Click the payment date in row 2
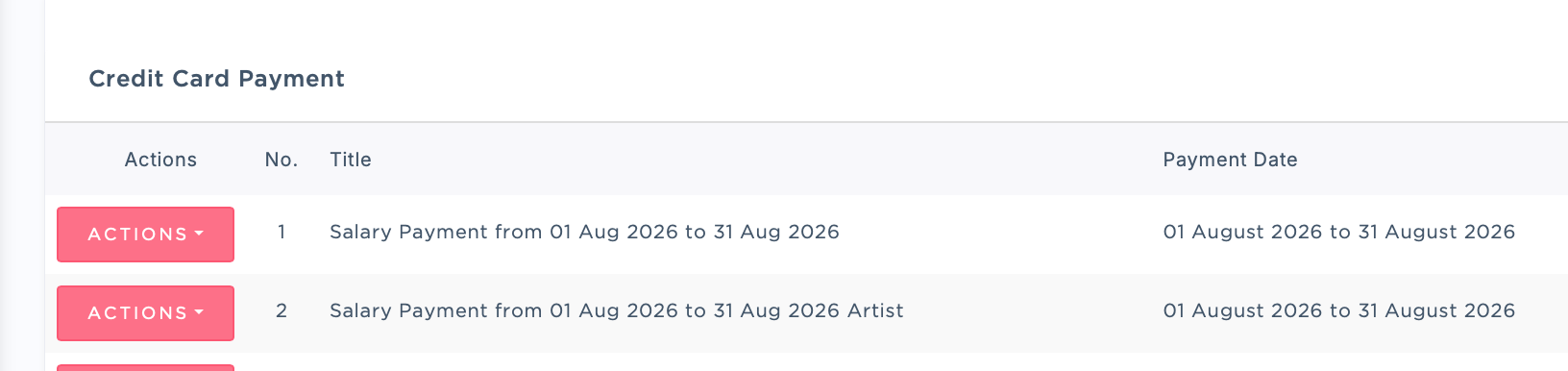The height and width of the screenshot is (371, 1568). tap(1338, 310)
